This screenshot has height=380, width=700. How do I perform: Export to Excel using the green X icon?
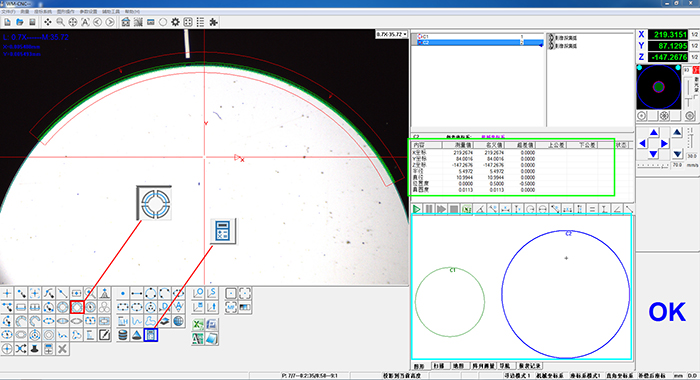click(198, 325)
